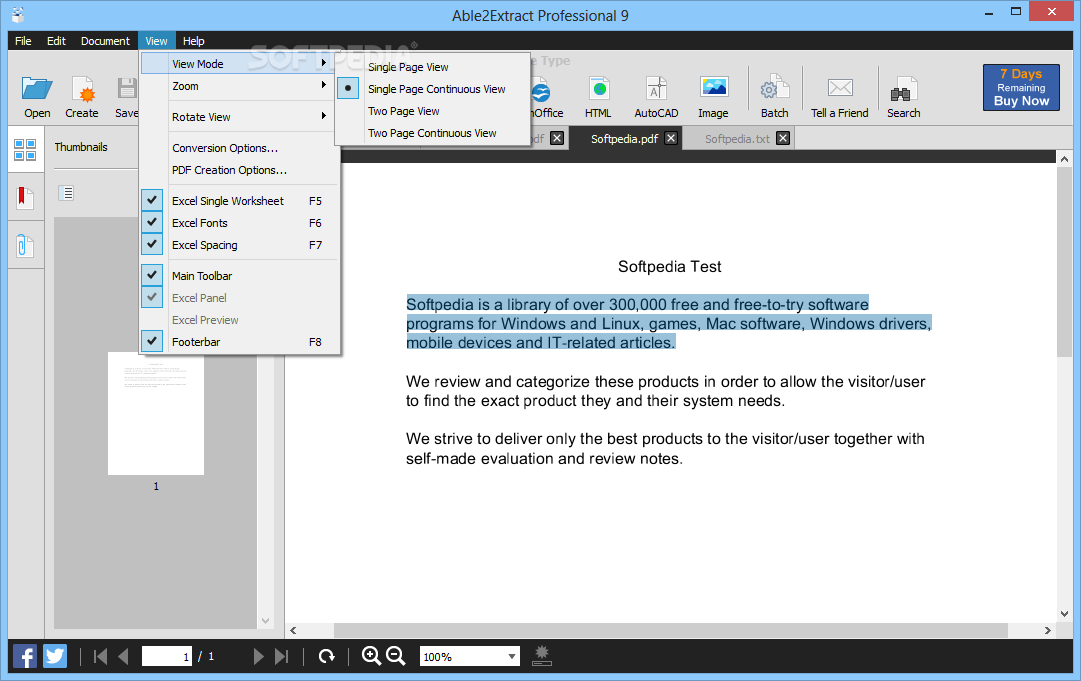Image resolution: width=1081 pixels, height=681 pixels.
Task: Switch to the Softpedia.txt tab
Action: [737, 139]
